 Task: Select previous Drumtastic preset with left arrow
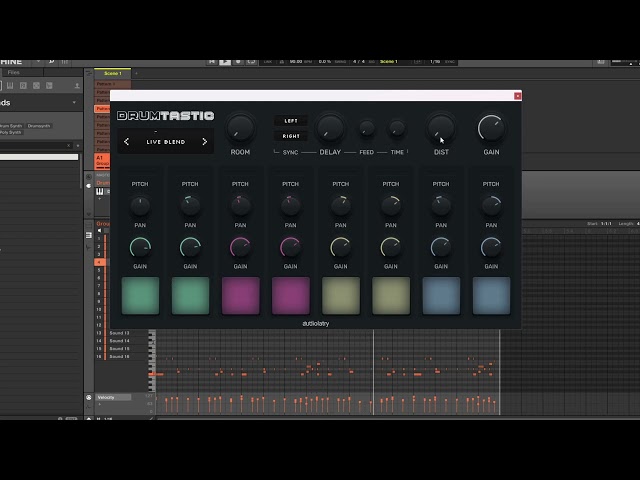click(x=127, y=142)
